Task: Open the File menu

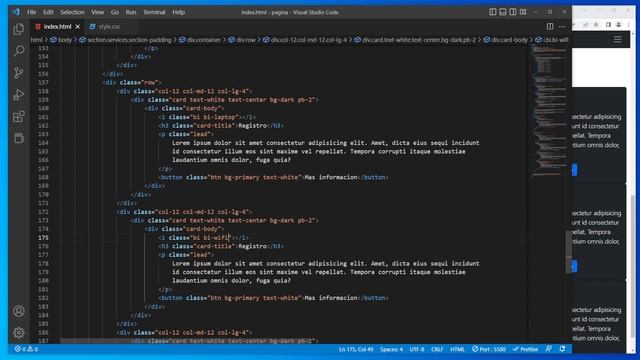Action: click(x=32, y=12)
